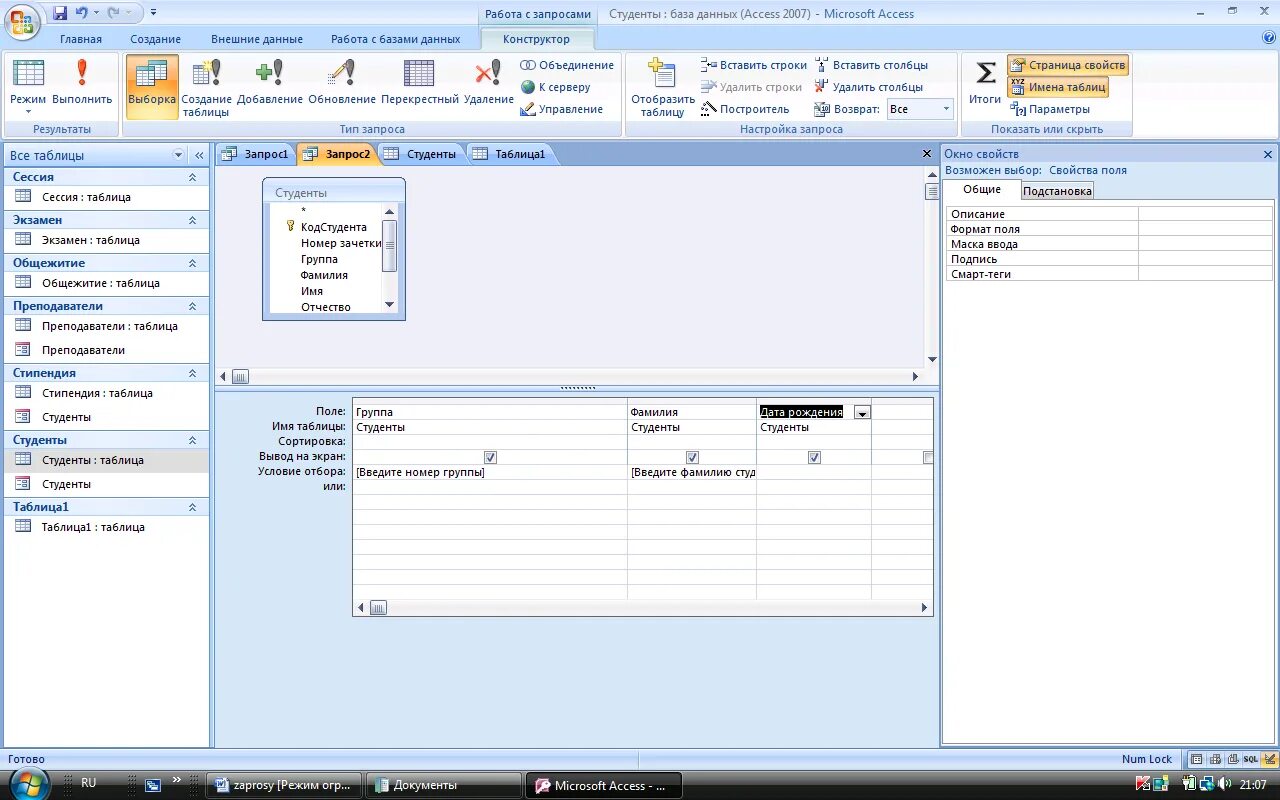This screenshot has height=800, width=1280.
Task: Select Фамилия in Студенты field list
Action: click(324, 275)
